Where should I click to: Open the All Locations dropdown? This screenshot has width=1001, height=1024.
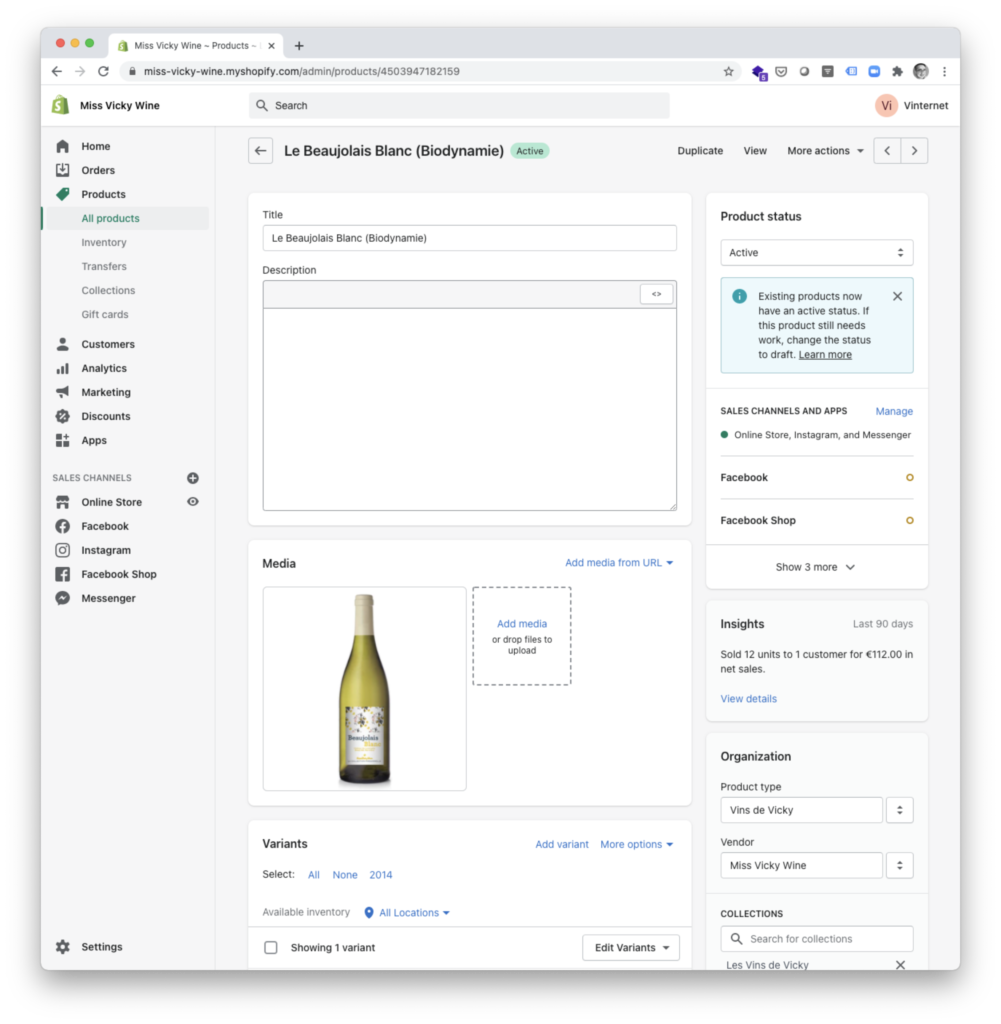pyautogui.click(x=407, y=913)
